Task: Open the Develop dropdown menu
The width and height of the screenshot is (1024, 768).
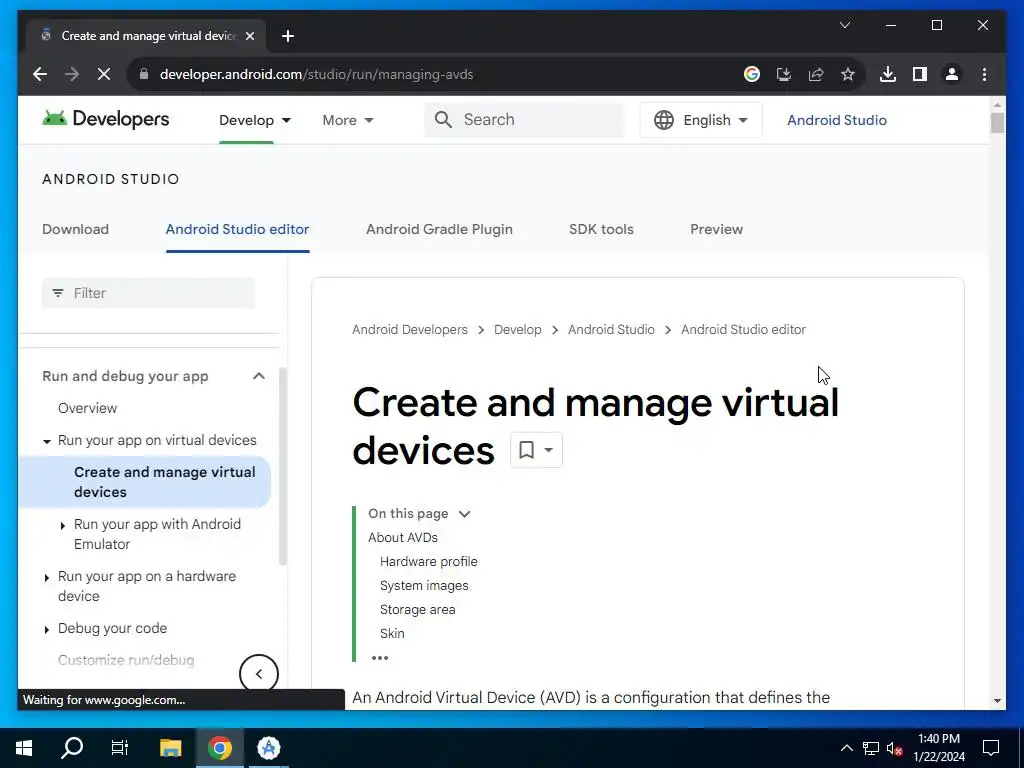Action: [x=255, y=120]
